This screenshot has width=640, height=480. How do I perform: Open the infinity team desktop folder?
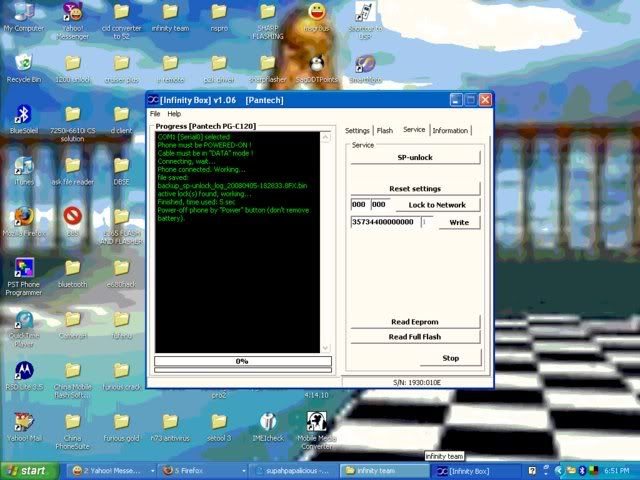(x=170, y=17)
